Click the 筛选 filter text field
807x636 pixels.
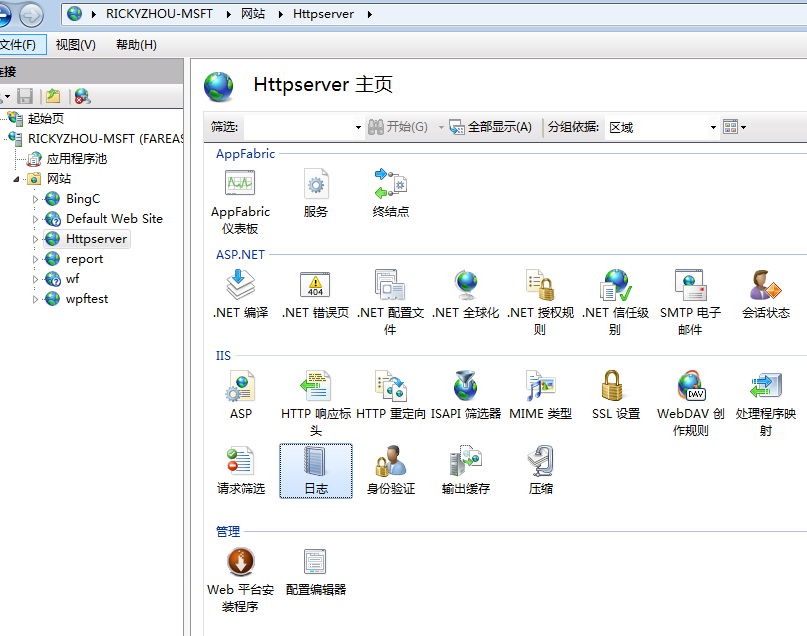pyautogui.click(x=298, y=127)
